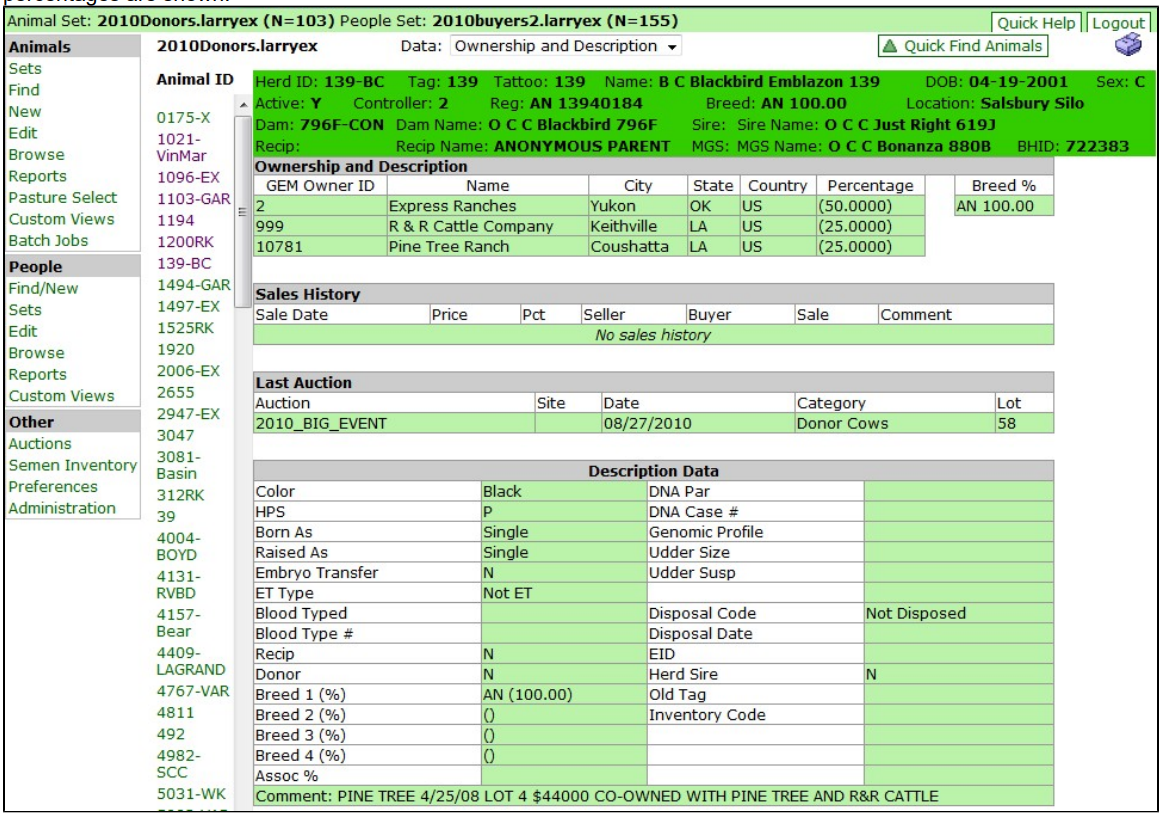Open Animals Sets menu item
The width and height of the screenshot is (1165, 819).
(25, 68)
